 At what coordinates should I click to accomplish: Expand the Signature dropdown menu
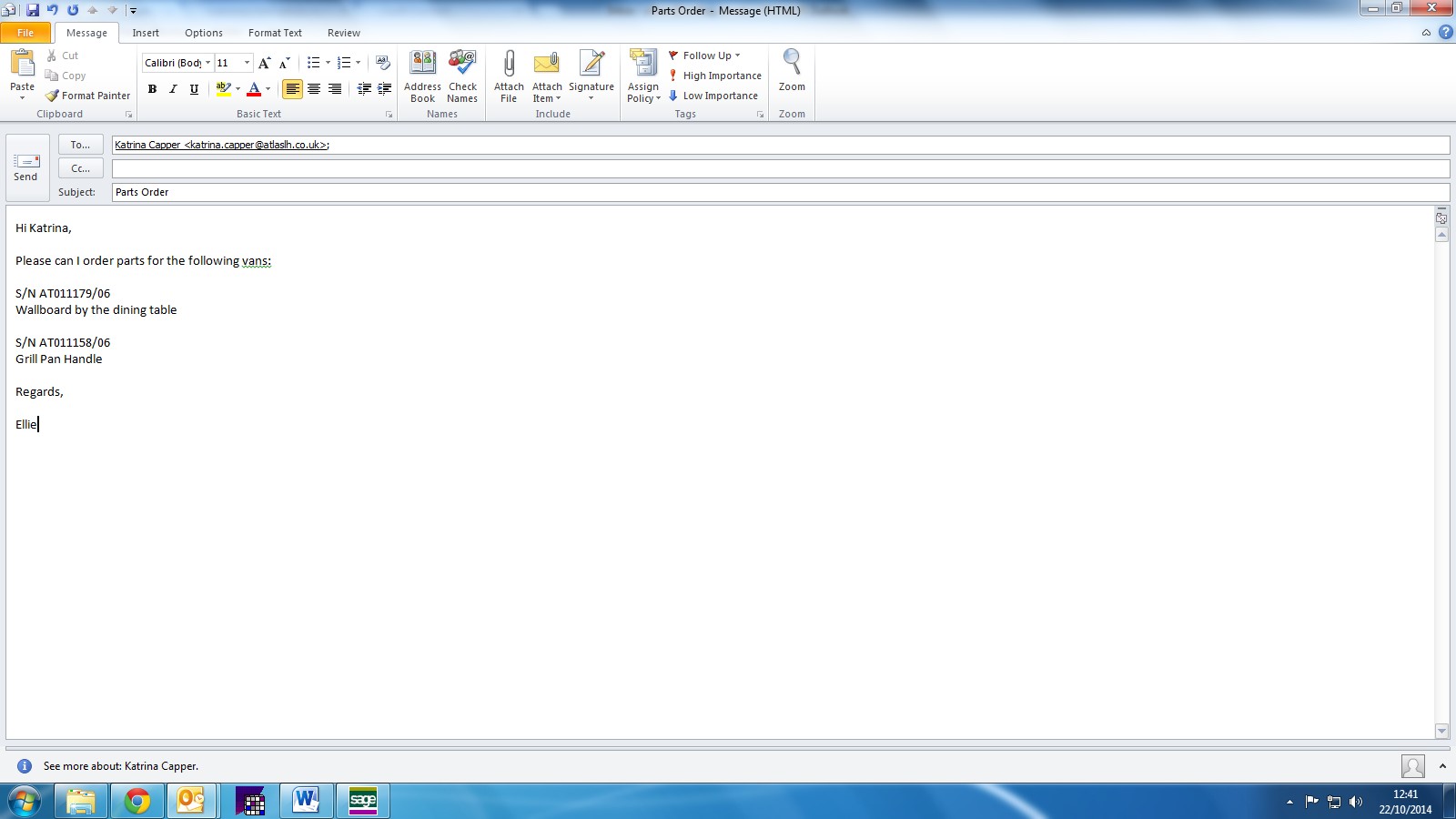coord(591,98)
